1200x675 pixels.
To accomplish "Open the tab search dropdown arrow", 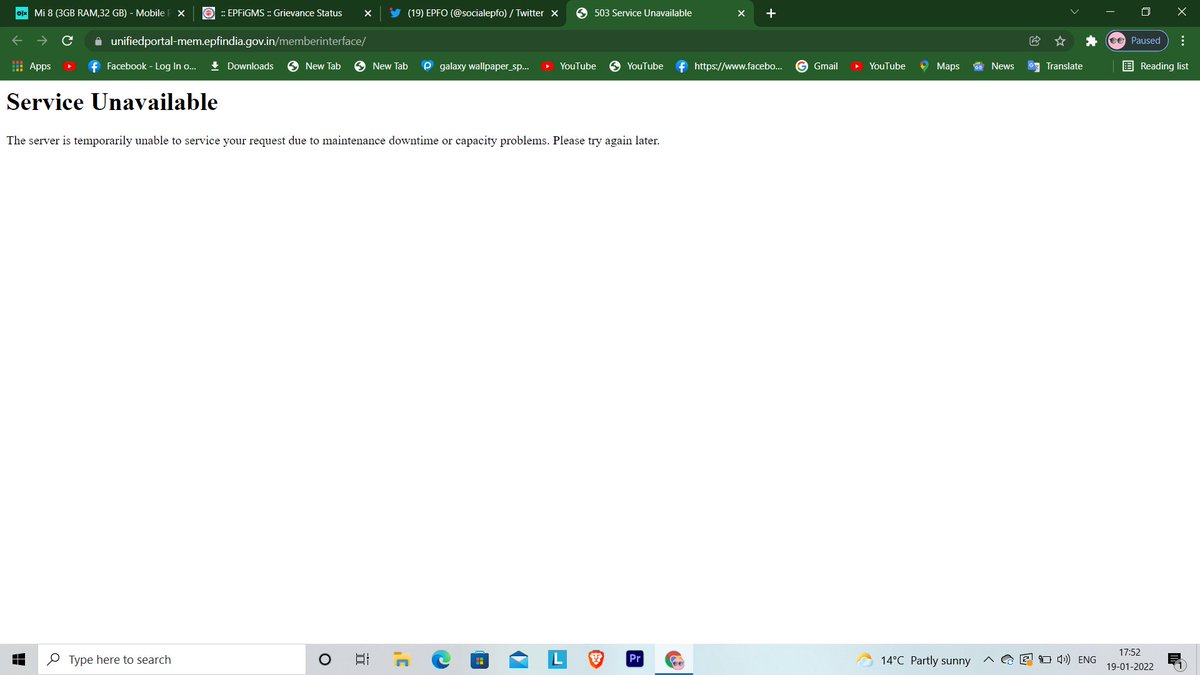I will (x=1074, y=12).
